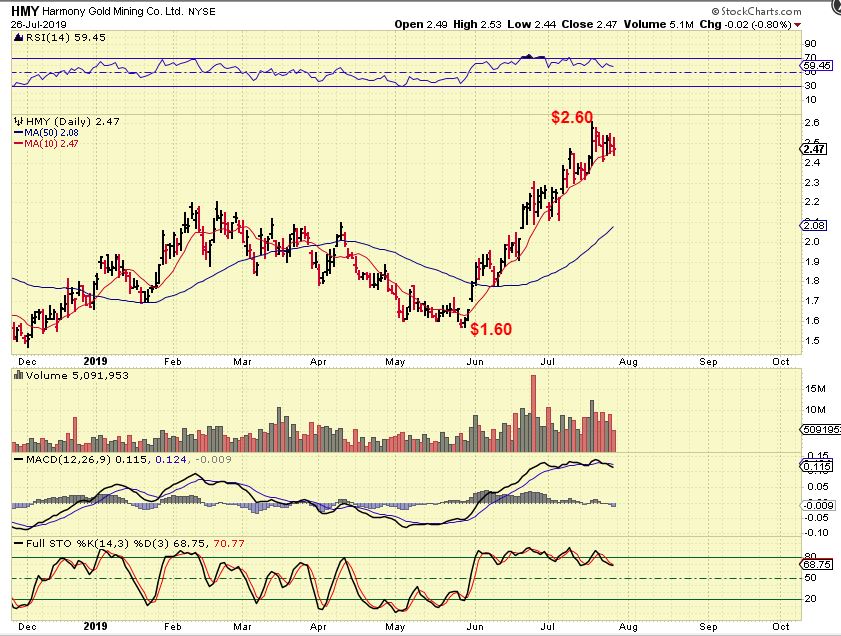Click the 2.08 moving average tag
841x636 pixels.
pyautogui.click(x=814, y=225)
